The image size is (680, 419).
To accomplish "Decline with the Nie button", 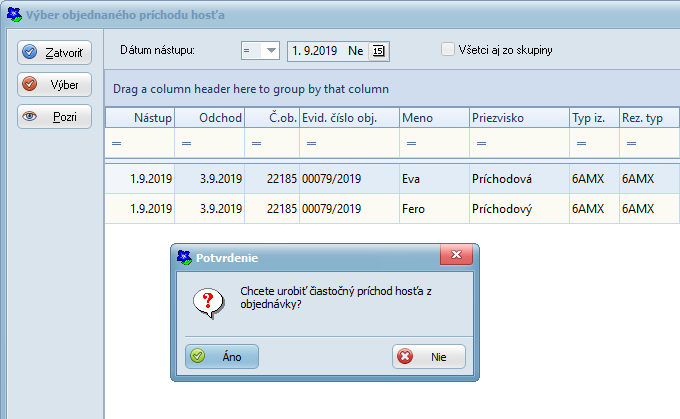I will pos(428,356).
